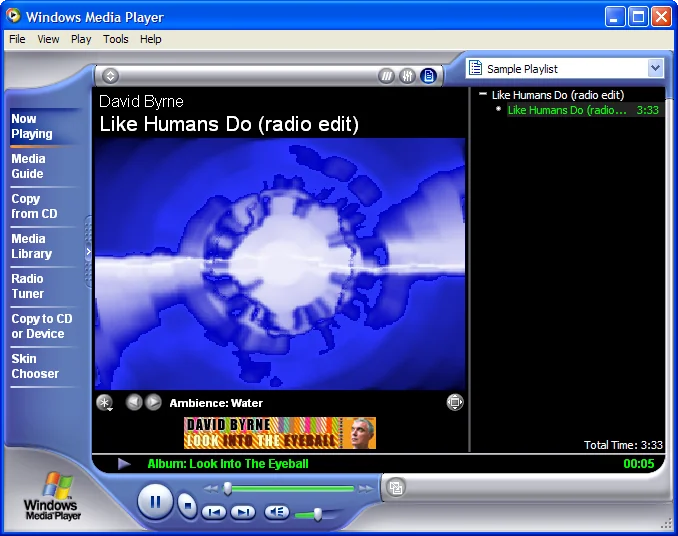This screenshot has height=536, width=678.
Task: Open the Help menu
Action: [150, 39]
